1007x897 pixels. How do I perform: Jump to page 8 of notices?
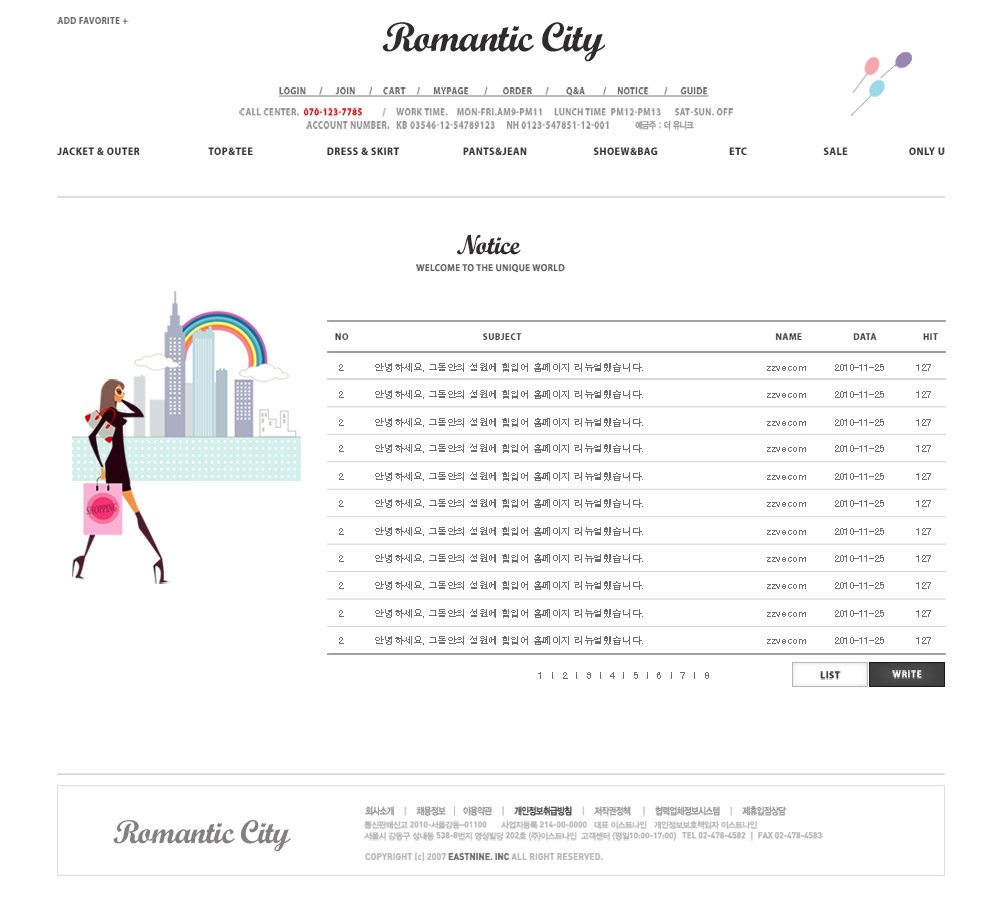point(707,676)
